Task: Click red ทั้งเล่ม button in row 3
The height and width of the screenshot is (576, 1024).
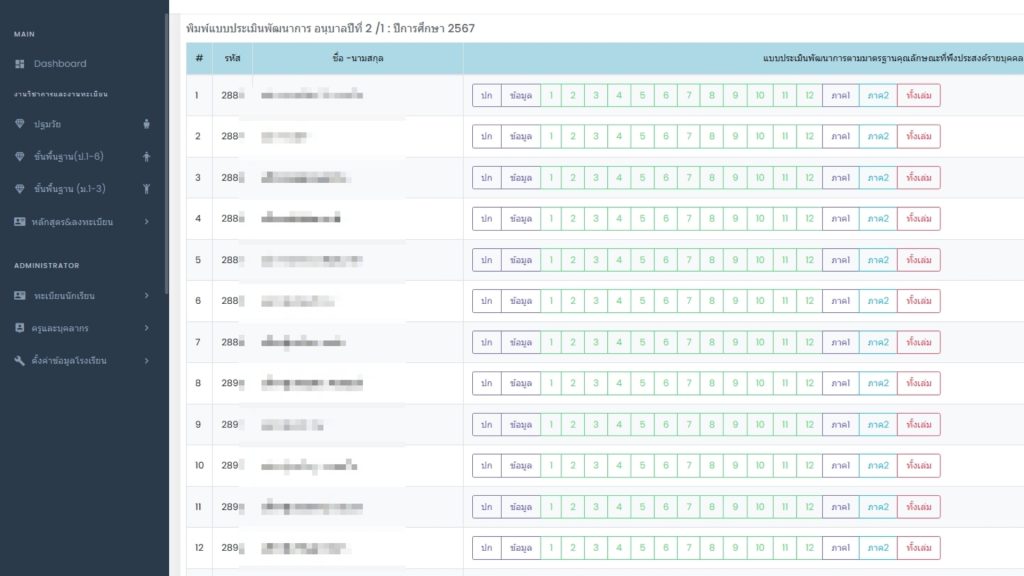Action: [x=918, y=178]
